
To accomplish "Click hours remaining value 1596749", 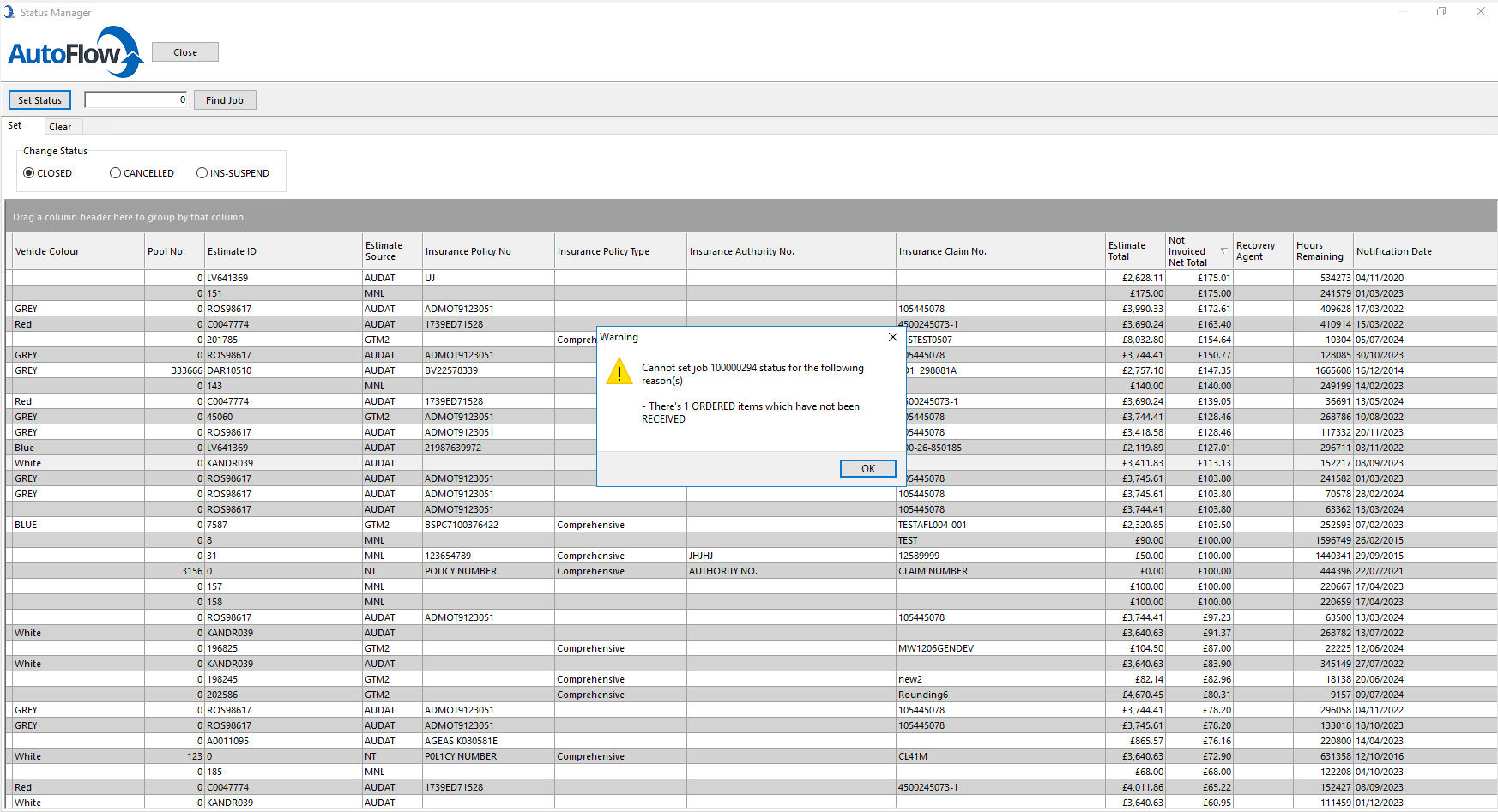I will [1323, 540].
